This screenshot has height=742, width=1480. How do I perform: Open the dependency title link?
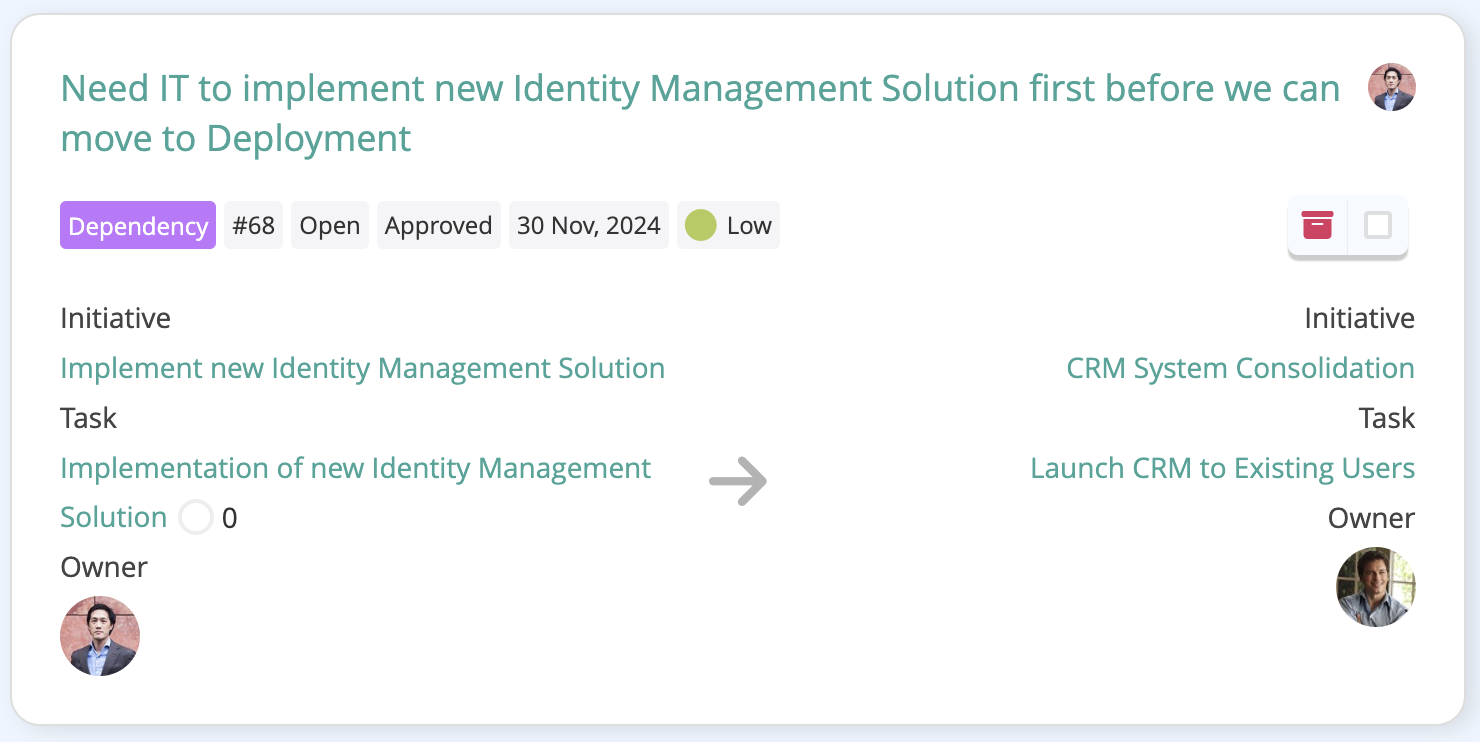click(x=700, y=113)
